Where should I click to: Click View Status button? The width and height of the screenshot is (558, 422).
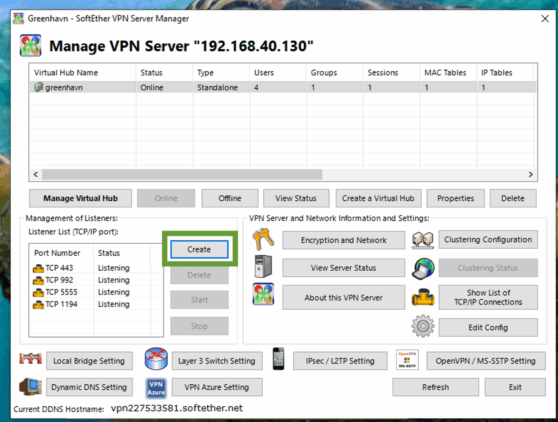point(296,198)
